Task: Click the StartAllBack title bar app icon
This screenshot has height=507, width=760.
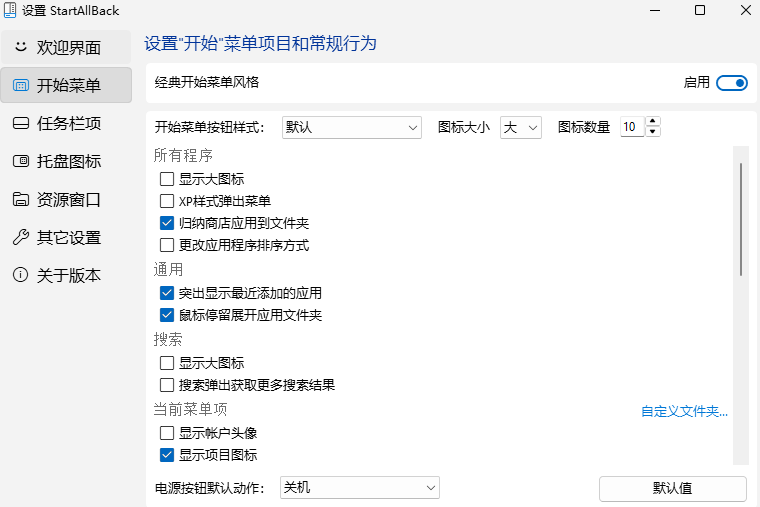Action: point(10,10)
